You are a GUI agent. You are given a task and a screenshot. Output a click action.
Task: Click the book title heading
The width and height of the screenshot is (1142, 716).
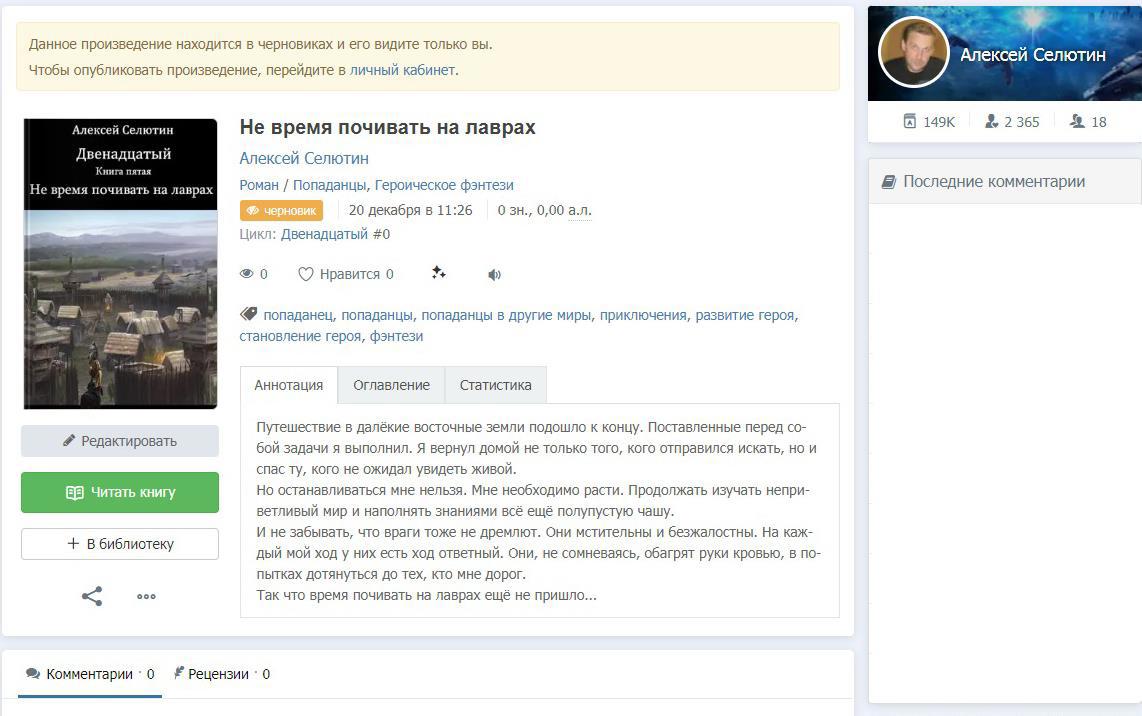tap(387, 127)
